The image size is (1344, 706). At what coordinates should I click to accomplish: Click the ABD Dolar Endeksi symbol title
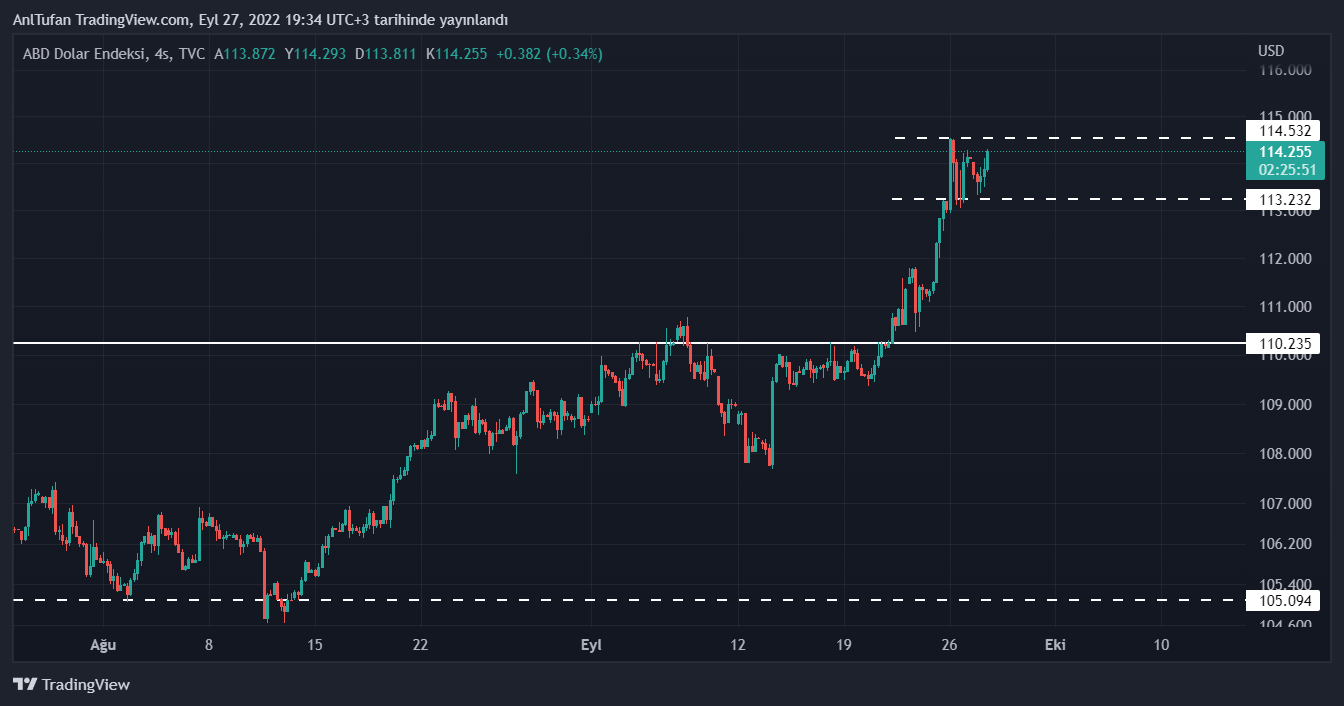pos(85,54)
